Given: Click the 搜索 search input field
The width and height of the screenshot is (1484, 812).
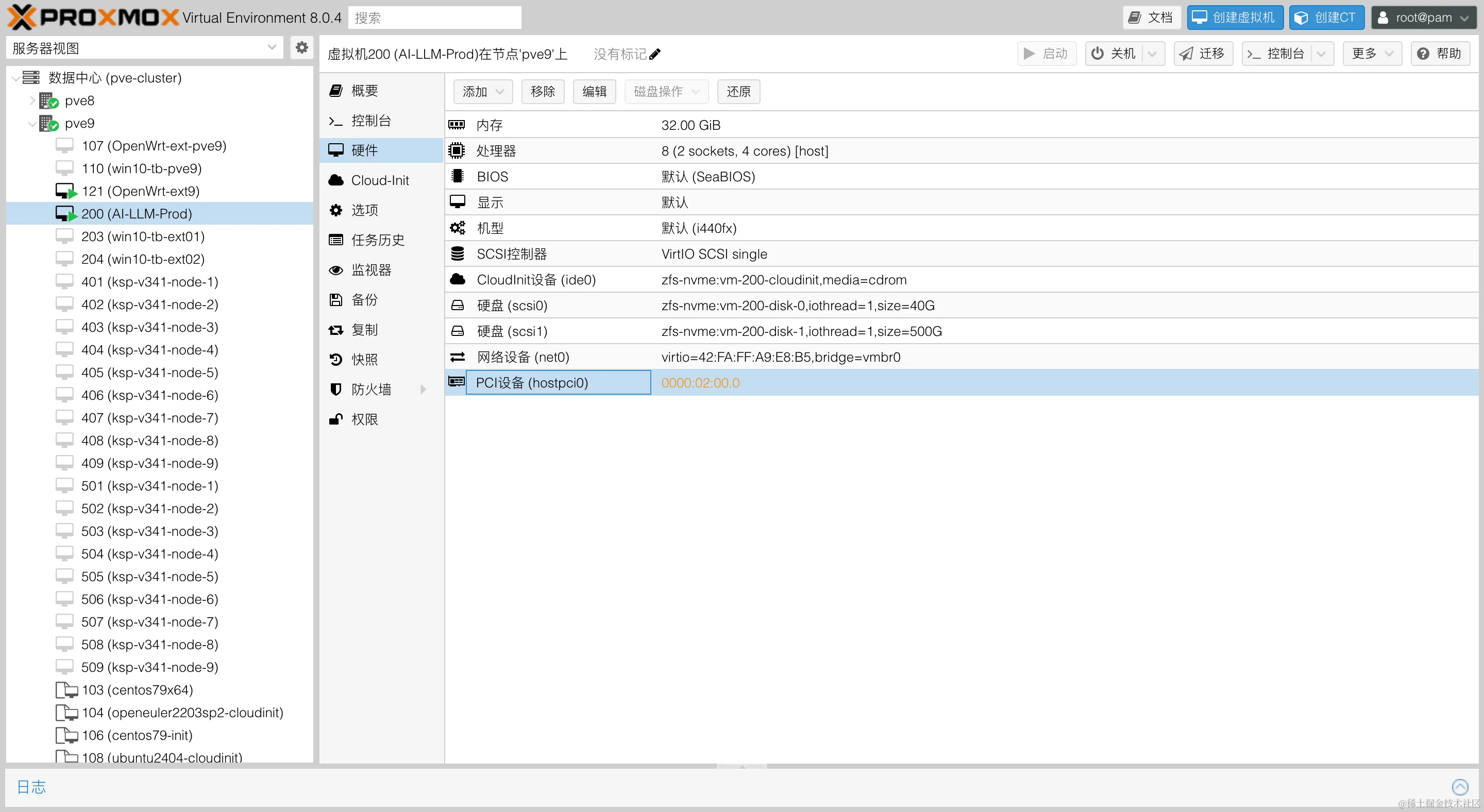Looking at the screenshot, I should (x=434, y=18).
